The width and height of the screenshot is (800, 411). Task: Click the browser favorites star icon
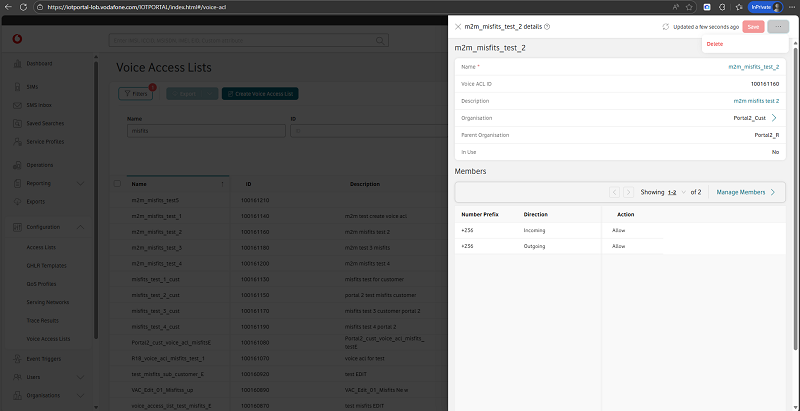(691, 7)
